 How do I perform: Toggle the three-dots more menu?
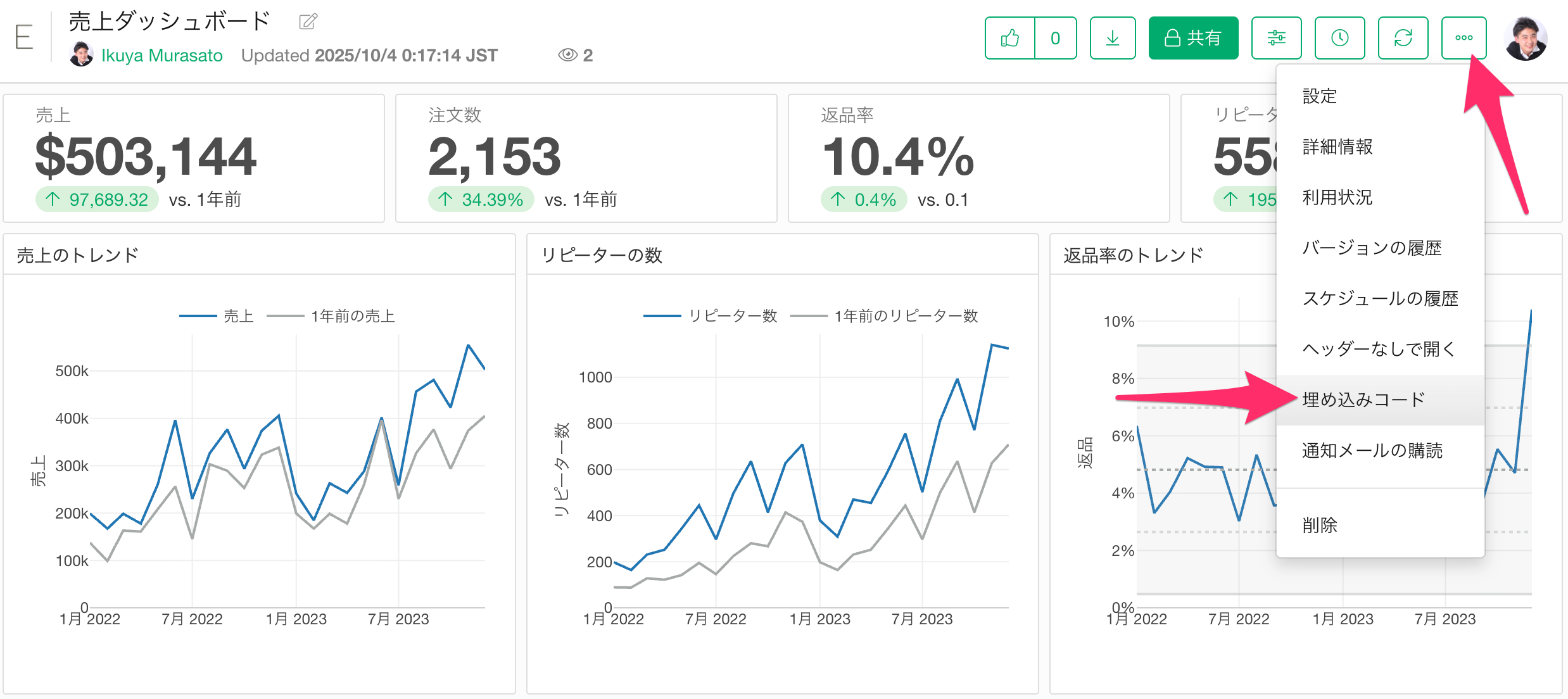coord(1464,38)
